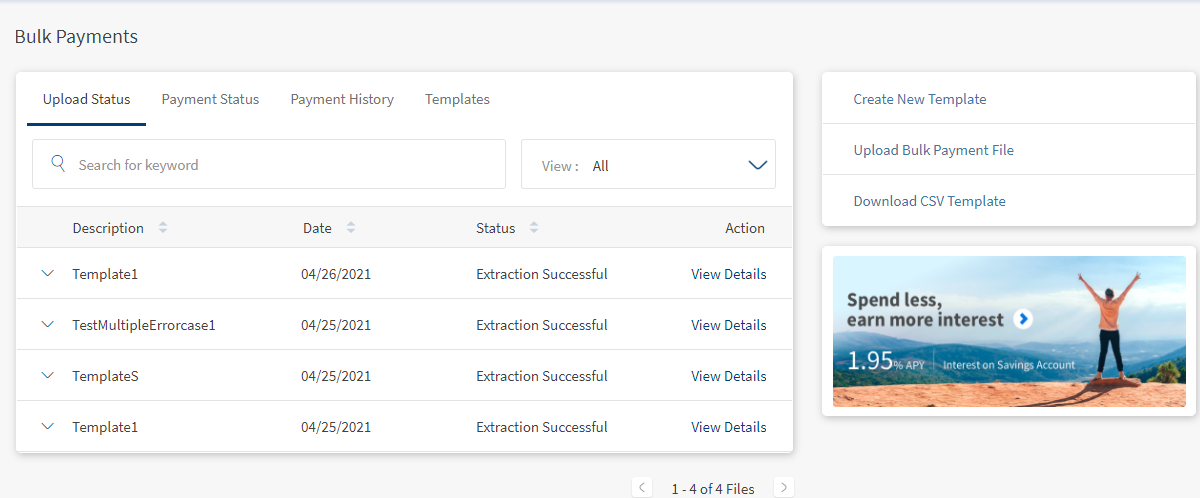Switch to Payment Status tab
Viewport: 1200px width, 498px height.
coord(210,100)
